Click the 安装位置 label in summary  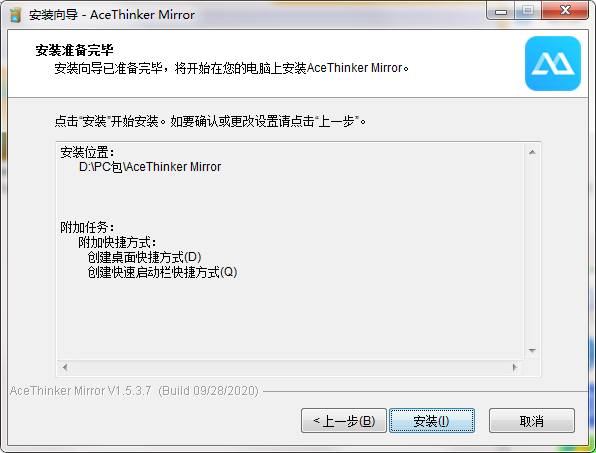pos(87,152)
